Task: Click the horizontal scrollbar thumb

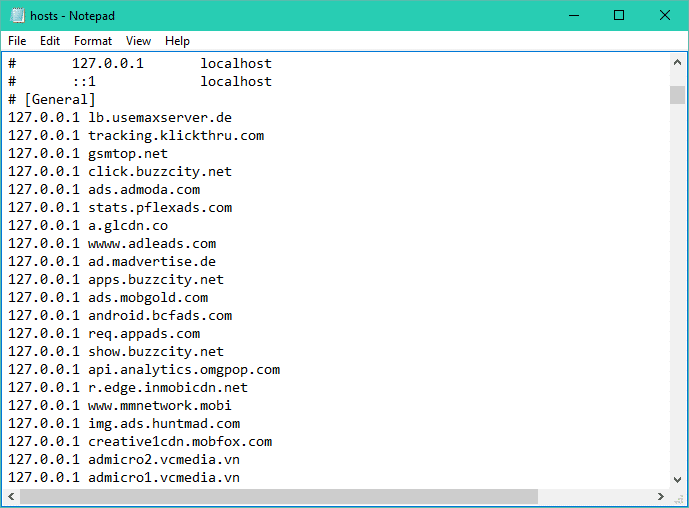Action: click(279, 496)
